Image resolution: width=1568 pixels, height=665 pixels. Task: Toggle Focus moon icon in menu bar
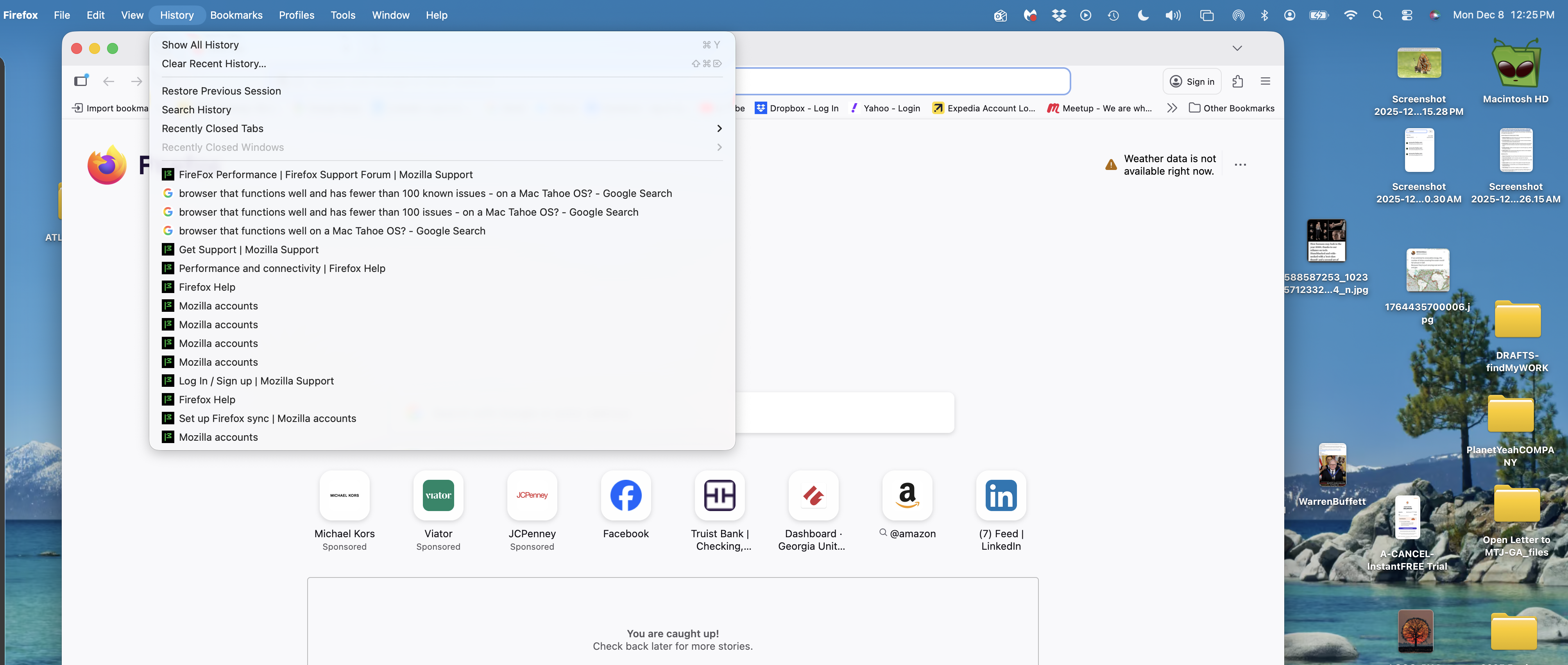click(x=1143, y=15)
